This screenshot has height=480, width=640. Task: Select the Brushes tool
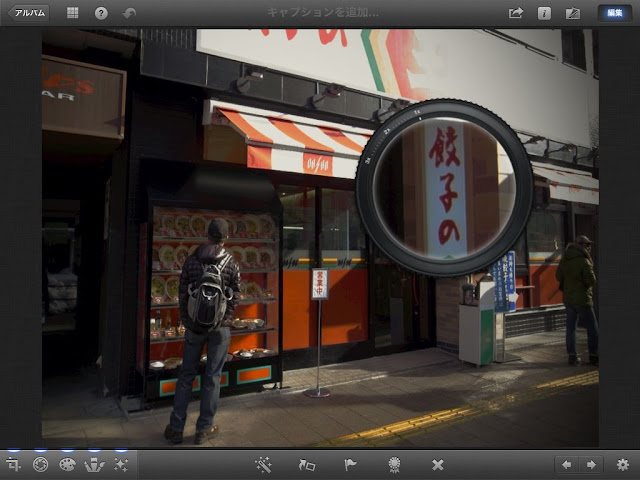[94, 464]
